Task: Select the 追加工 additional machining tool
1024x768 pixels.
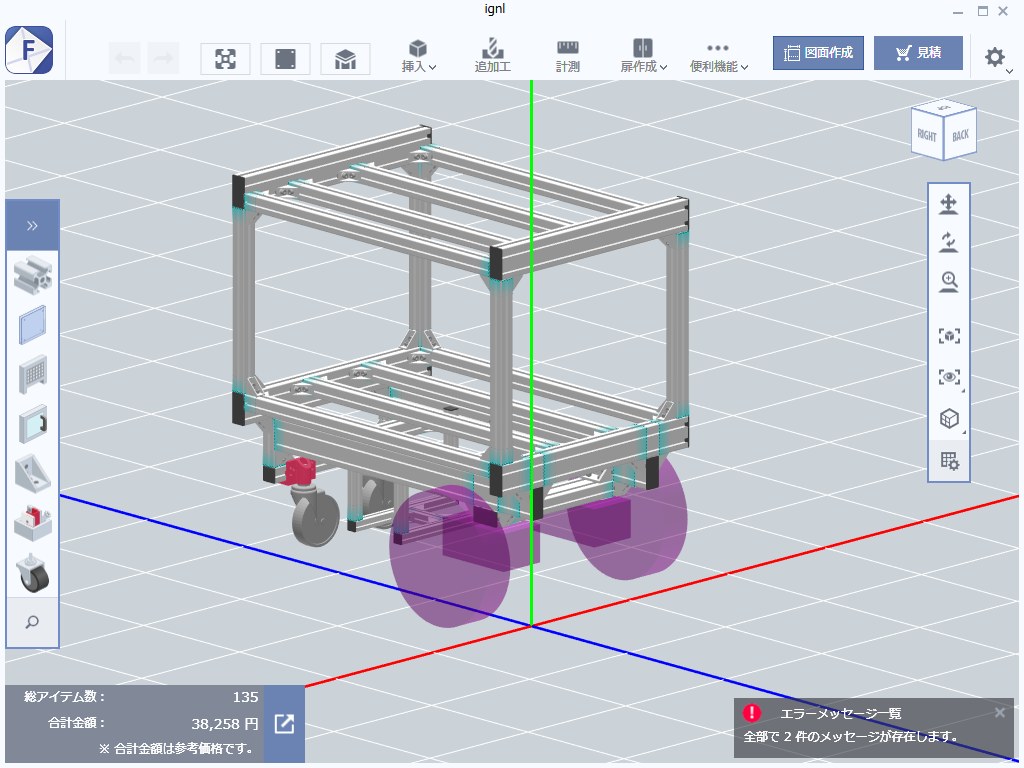Action: [x=492, y=56]
